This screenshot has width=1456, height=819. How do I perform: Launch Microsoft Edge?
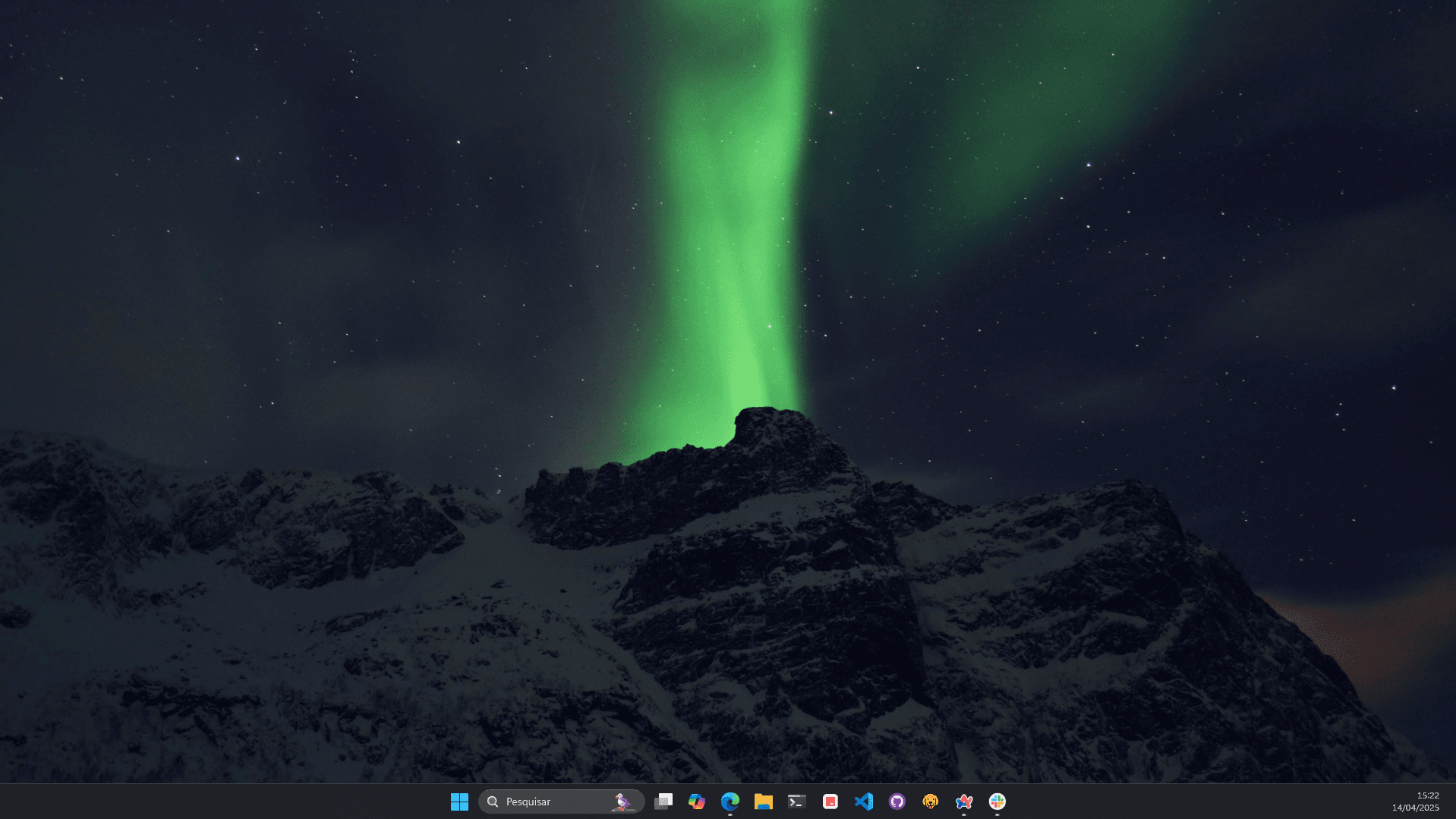pyautogui.click(x=730, y=801)
